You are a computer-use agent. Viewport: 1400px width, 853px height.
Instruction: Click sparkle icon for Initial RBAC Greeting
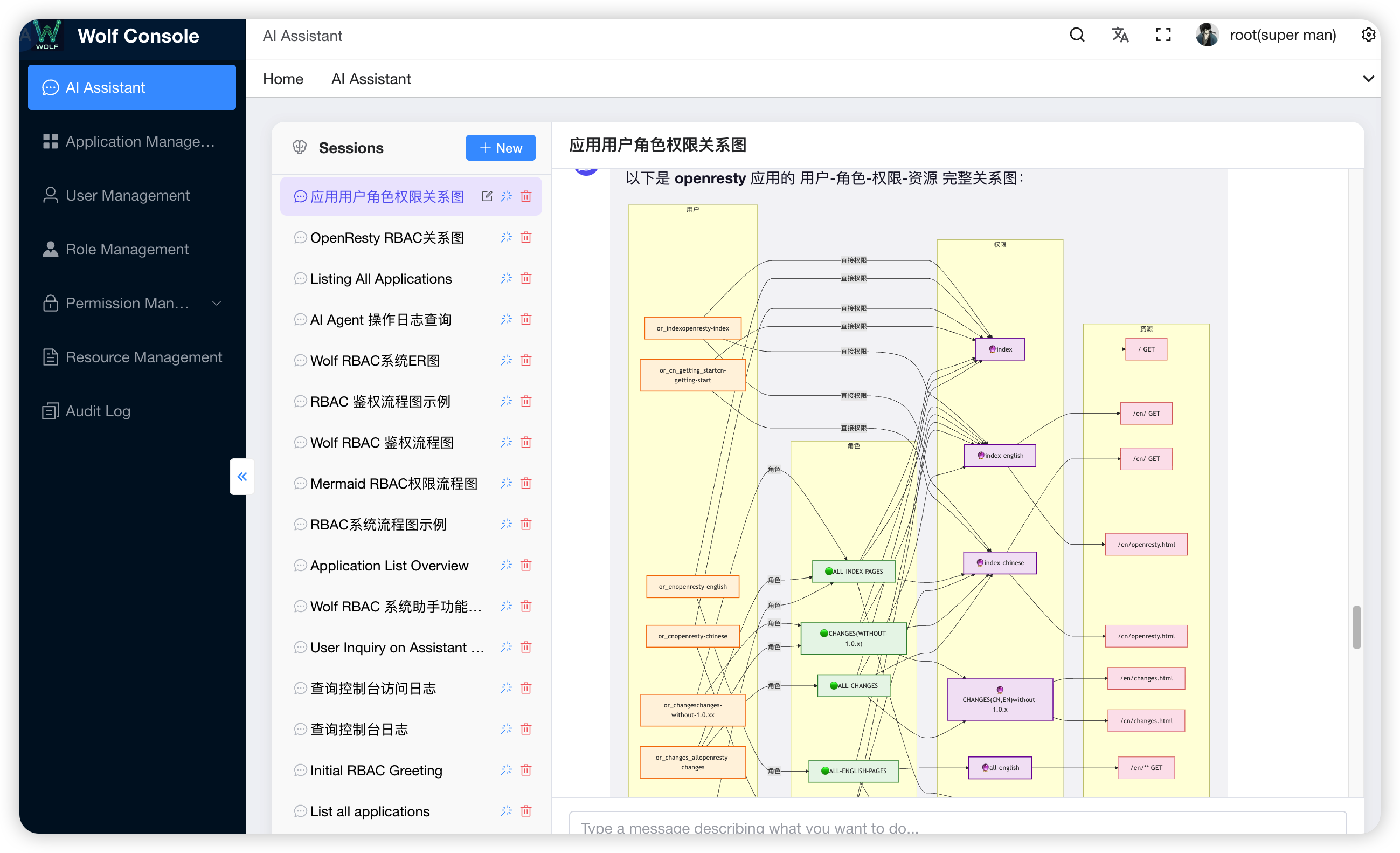point(506,770)
